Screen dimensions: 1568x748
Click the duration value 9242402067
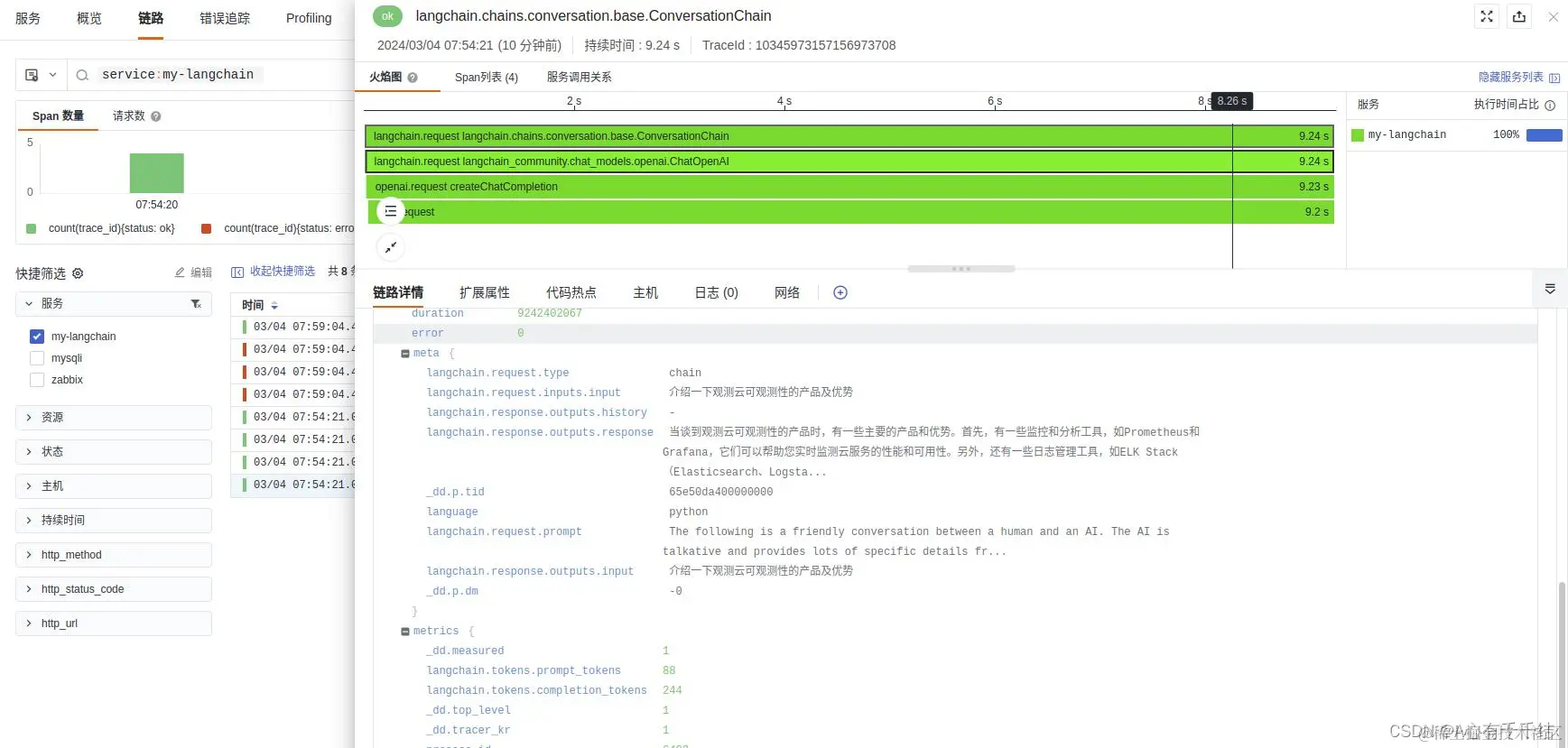tap(550, 314)
